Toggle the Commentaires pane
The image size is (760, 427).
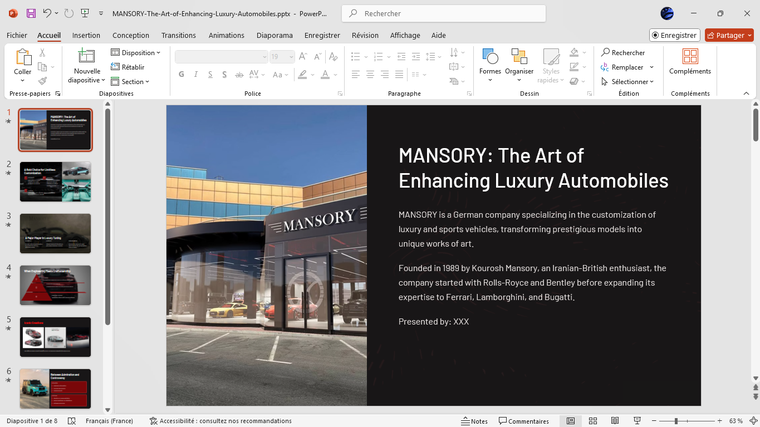pos(524,421)
